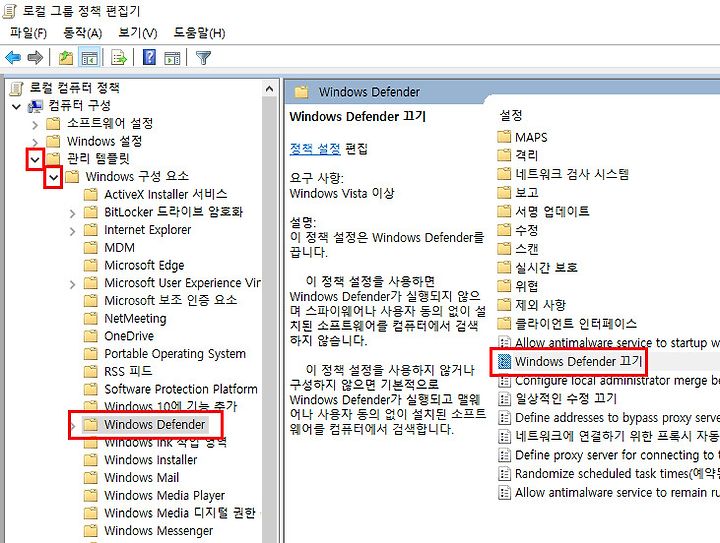Open the 수정 folder
The height and width of the screenshot is (543, 720).
pos(518,230)
